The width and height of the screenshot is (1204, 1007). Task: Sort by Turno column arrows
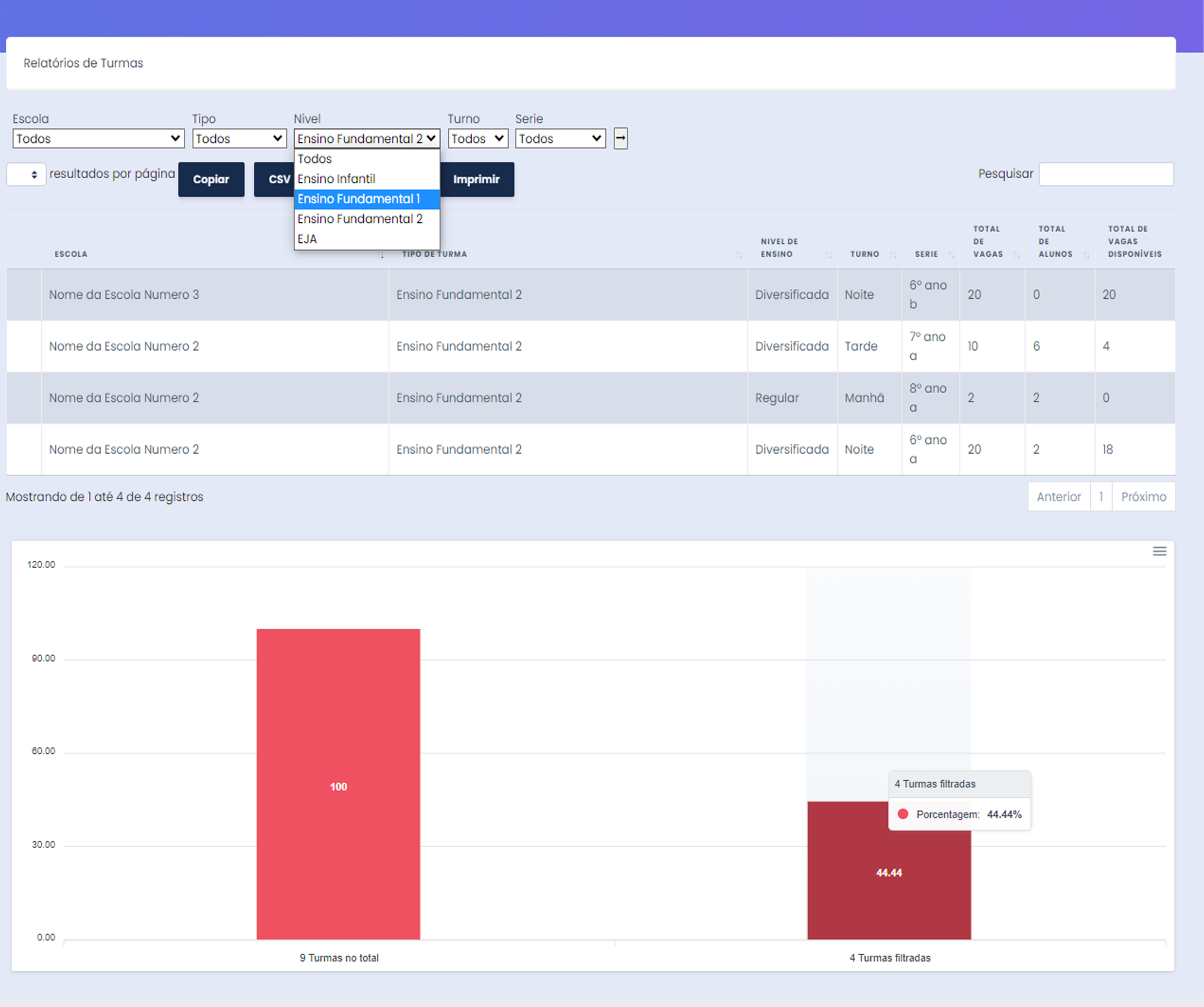pyautogui.click(x=893, y=255)
